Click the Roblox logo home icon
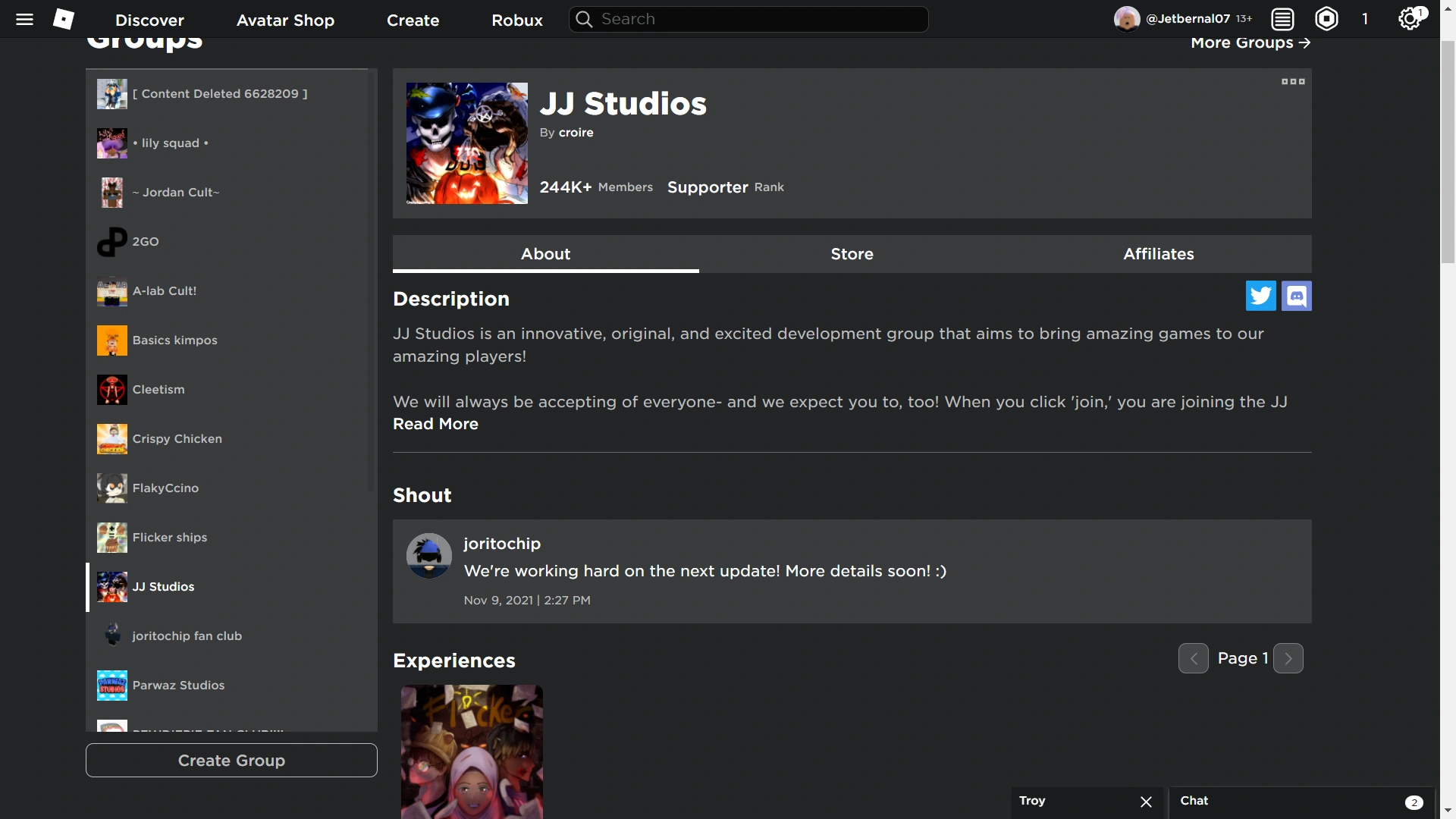The width and height of the screenshot is (1456, 819). click(64, 20)
